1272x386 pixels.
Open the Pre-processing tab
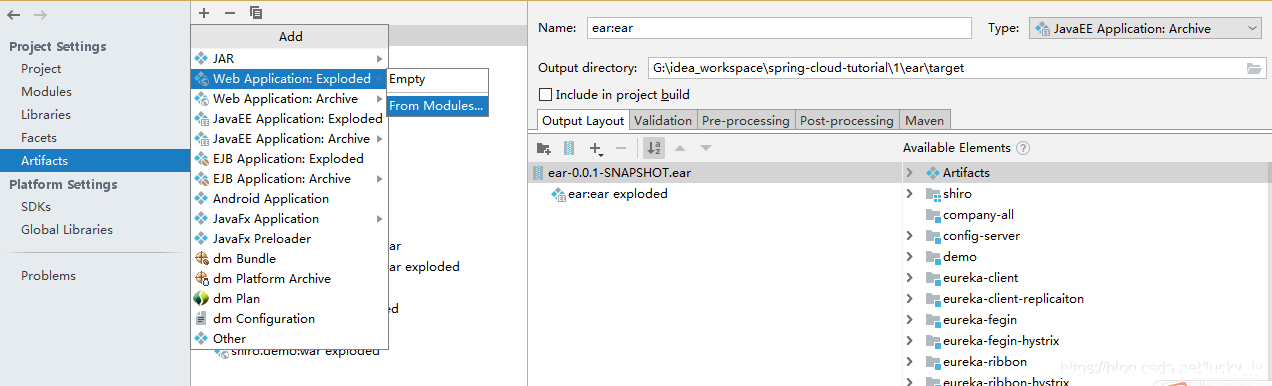(x=746, y=121)
